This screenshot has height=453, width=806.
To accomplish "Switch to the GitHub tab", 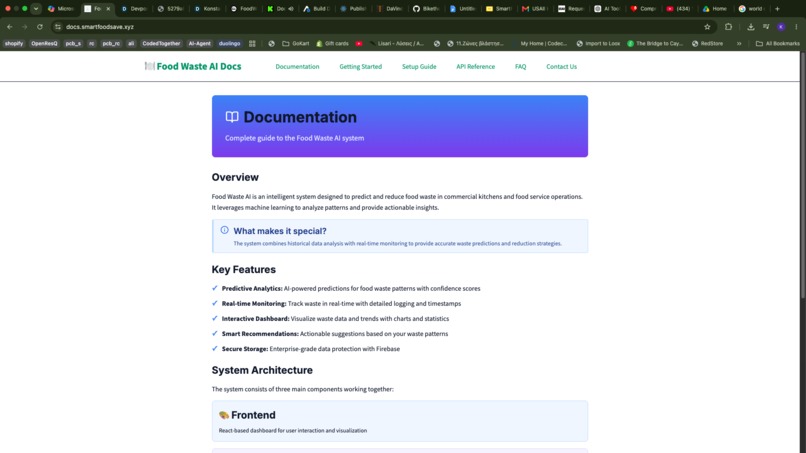I will pyautogui.click(x=426, y=9).
